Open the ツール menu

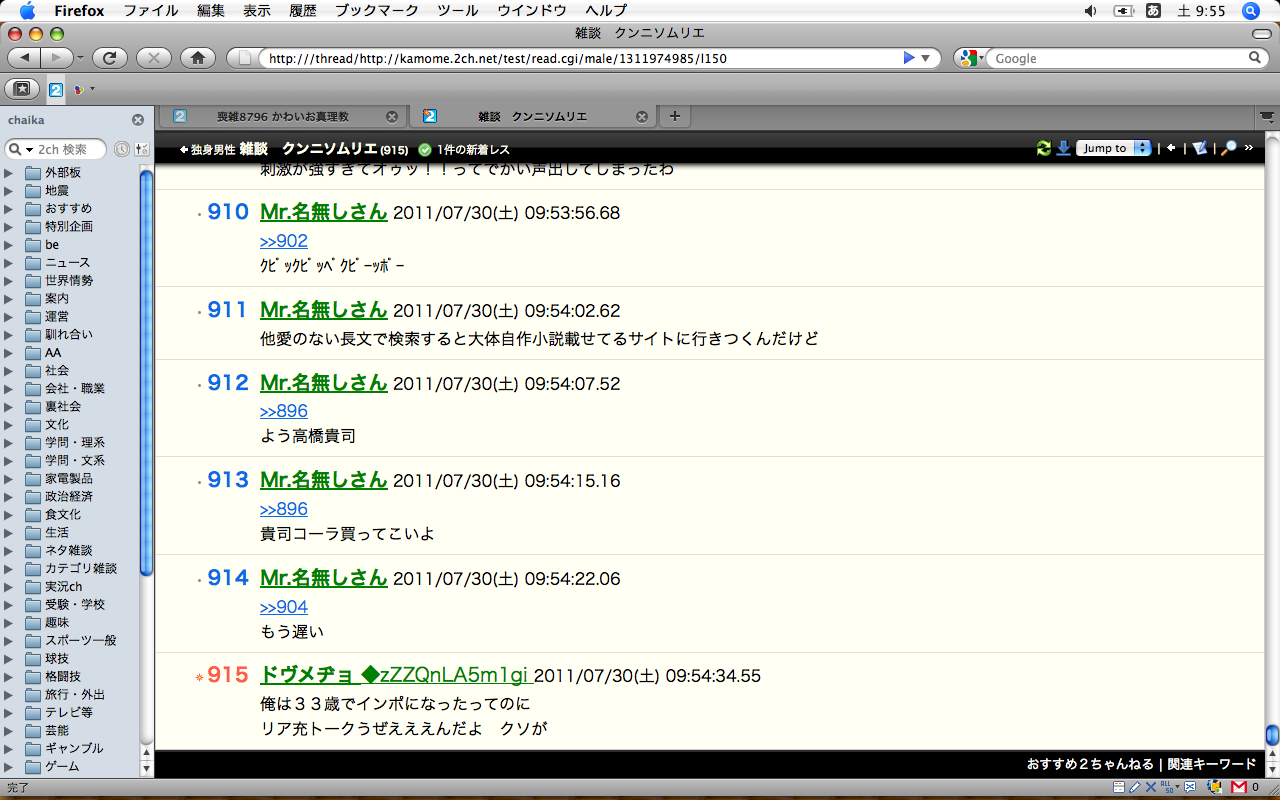click(458, 11)
